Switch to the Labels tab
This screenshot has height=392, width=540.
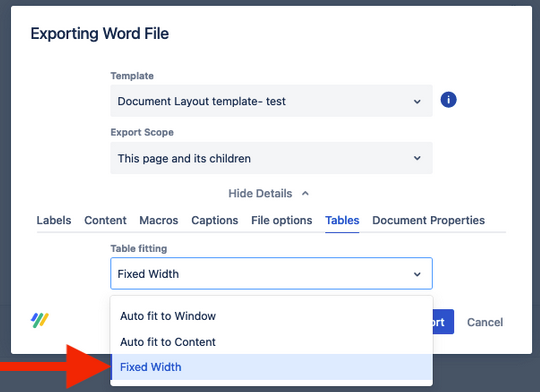click(x=54, y=220)
